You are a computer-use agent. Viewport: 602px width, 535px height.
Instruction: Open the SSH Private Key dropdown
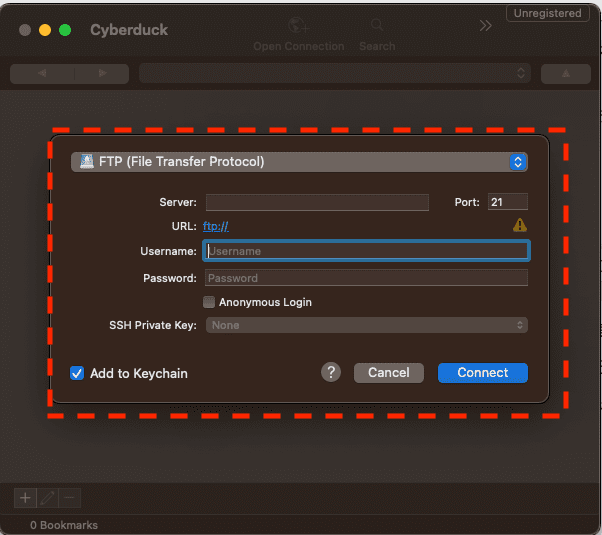click(367, 325)
